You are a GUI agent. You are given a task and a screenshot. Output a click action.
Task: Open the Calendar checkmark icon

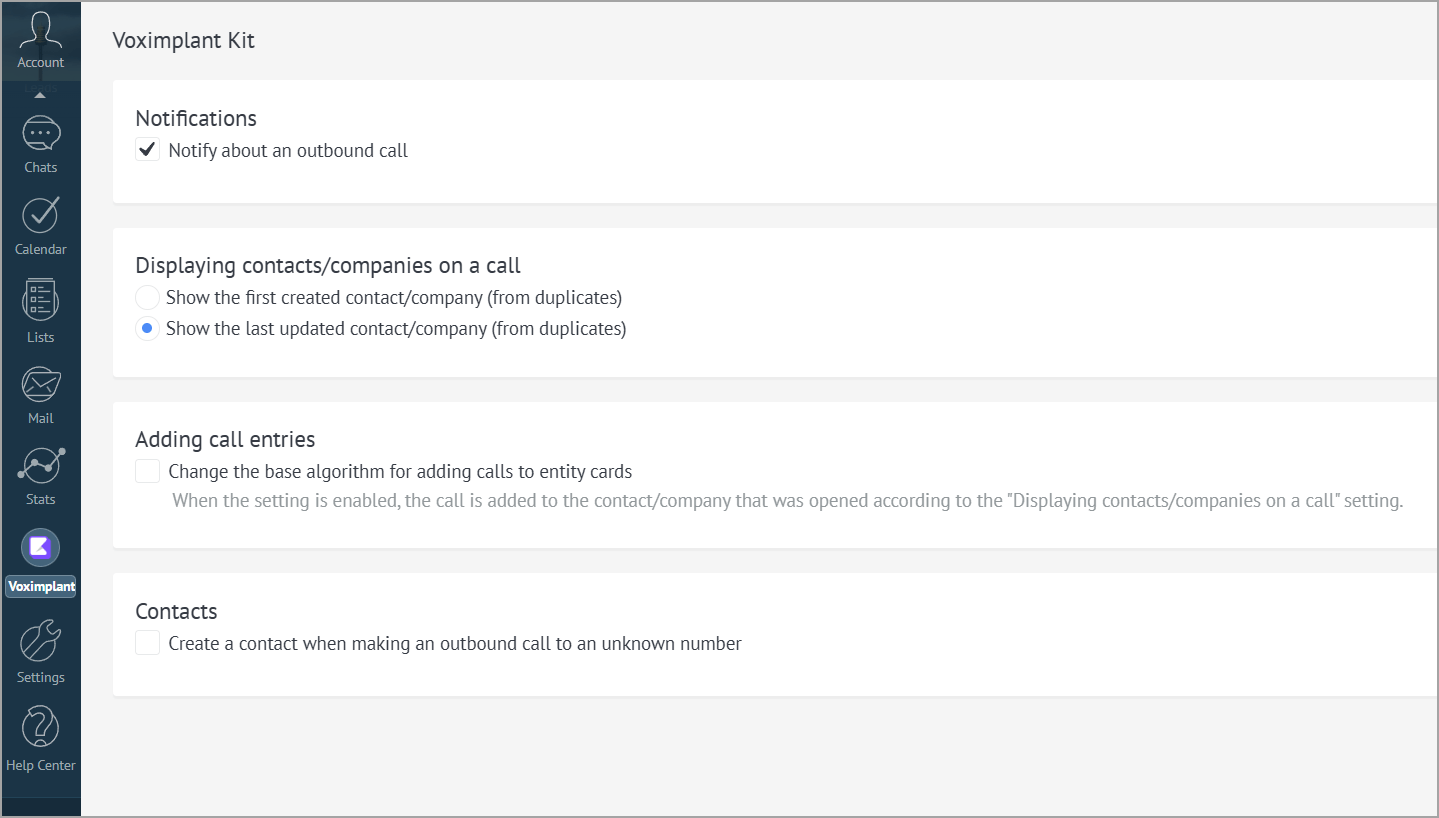coord(41,215)
